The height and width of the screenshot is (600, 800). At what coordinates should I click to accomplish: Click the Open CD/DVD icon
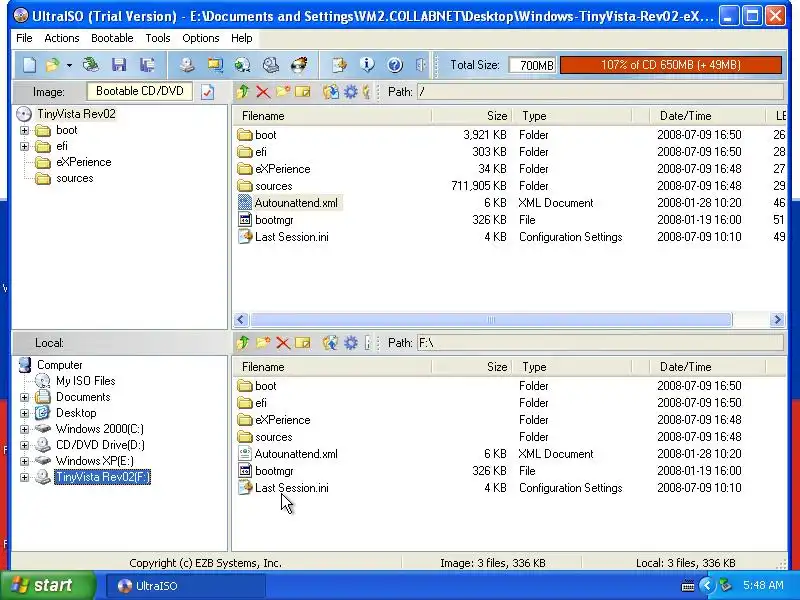click(90, 65)
